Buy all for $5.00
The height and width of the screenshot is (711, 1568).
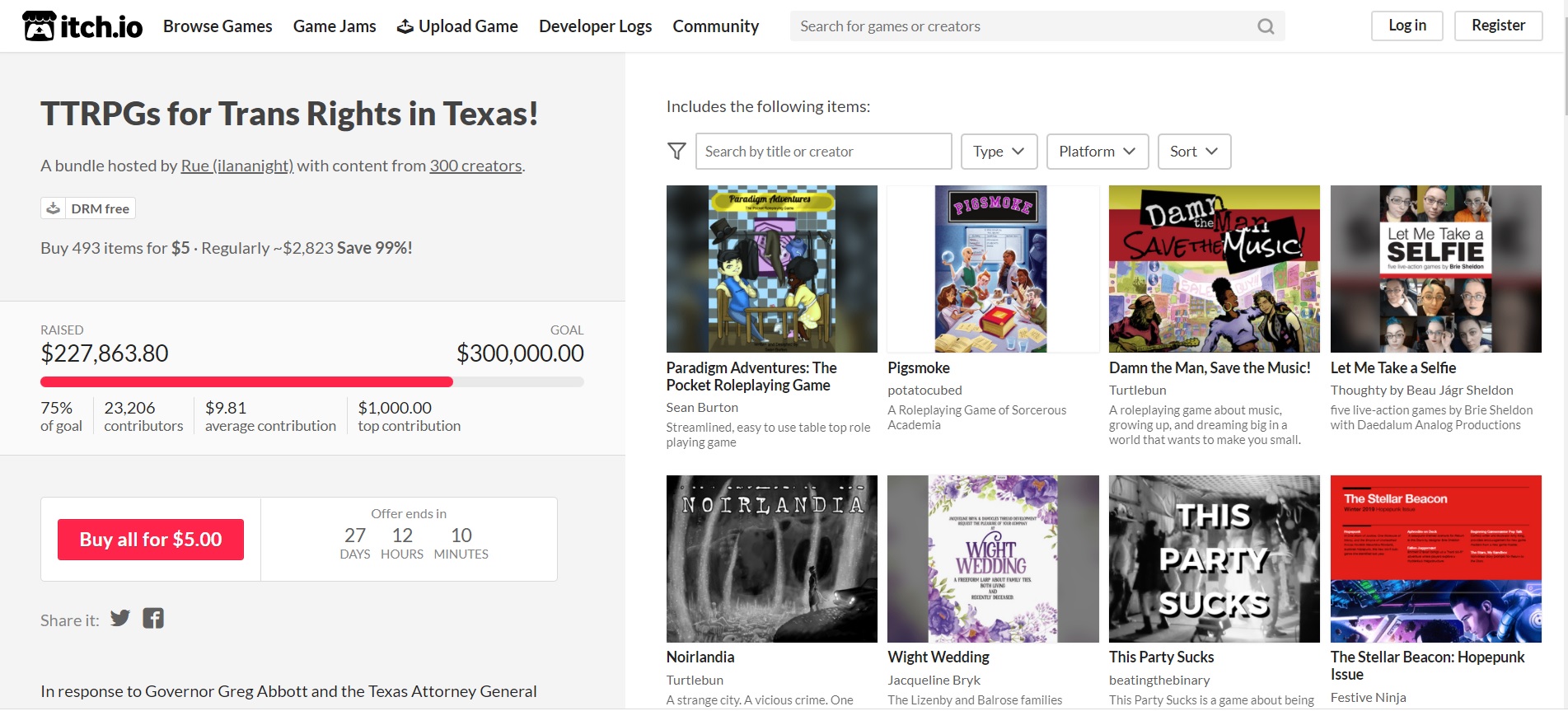[151, 540]
